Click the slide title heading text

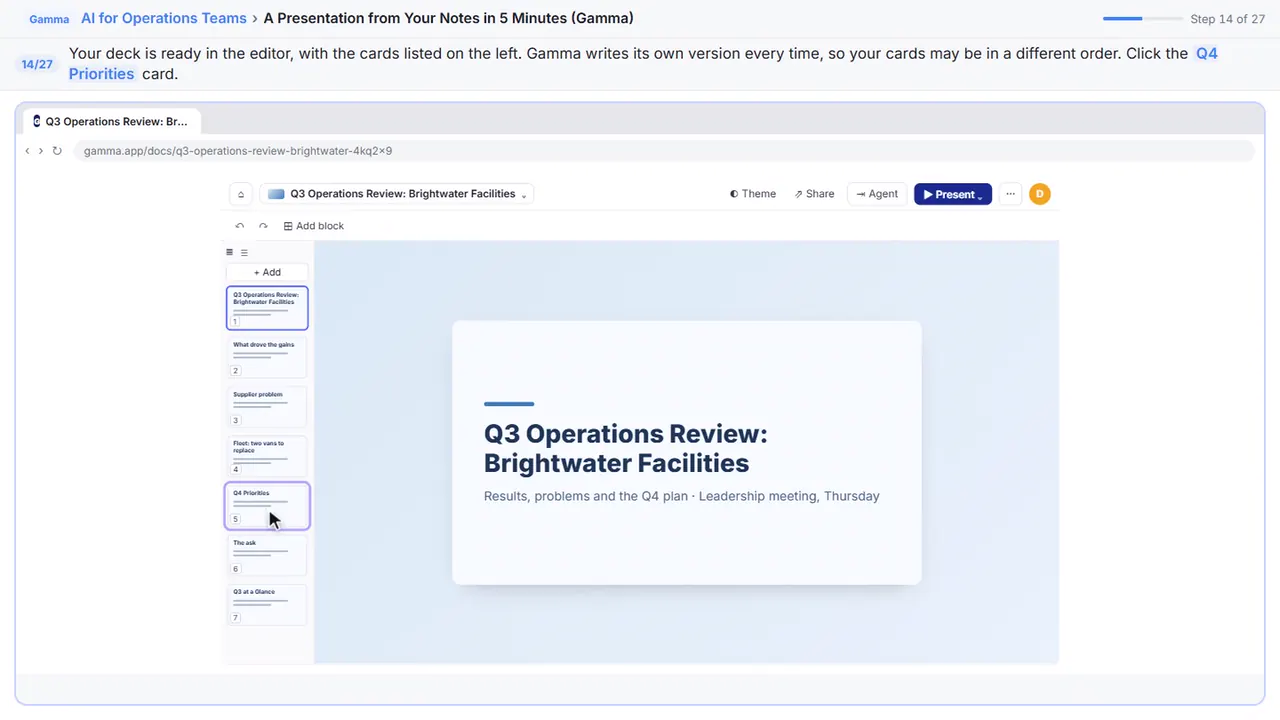click(x=626, y=448)
